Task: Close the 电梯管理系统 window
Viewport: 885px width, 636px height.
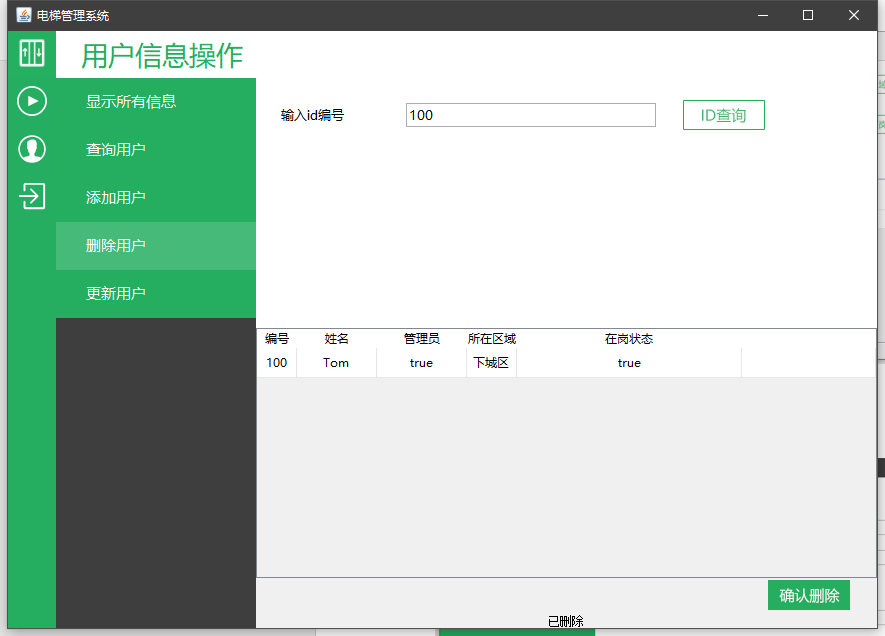Action: tap(854, 15)
